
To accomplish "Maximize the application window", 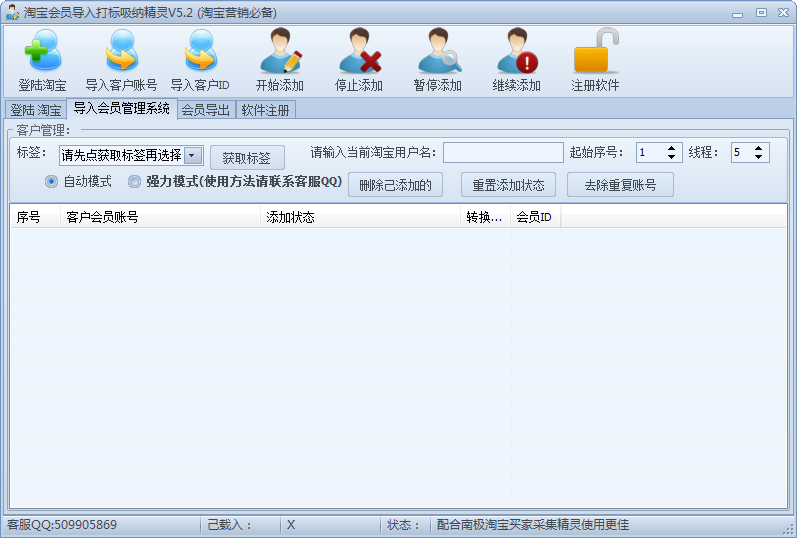I will click(x=761, y=13).
